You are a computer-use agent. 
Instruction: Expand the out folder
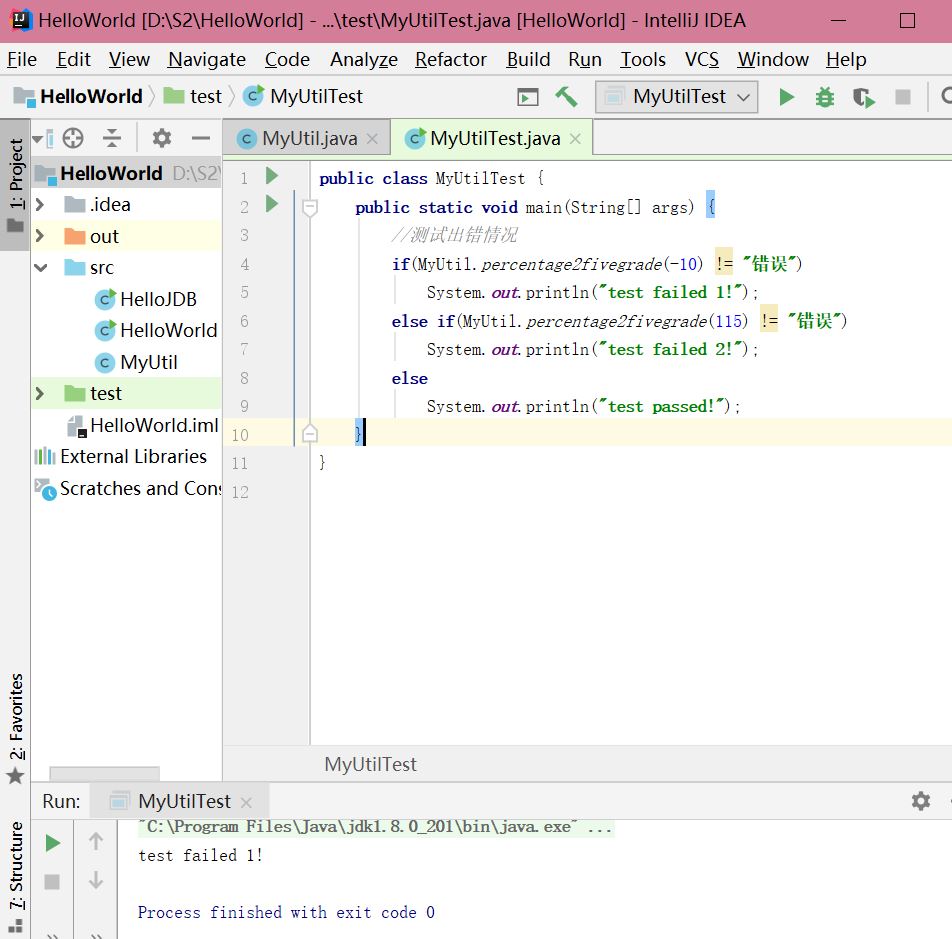(40, 236)
